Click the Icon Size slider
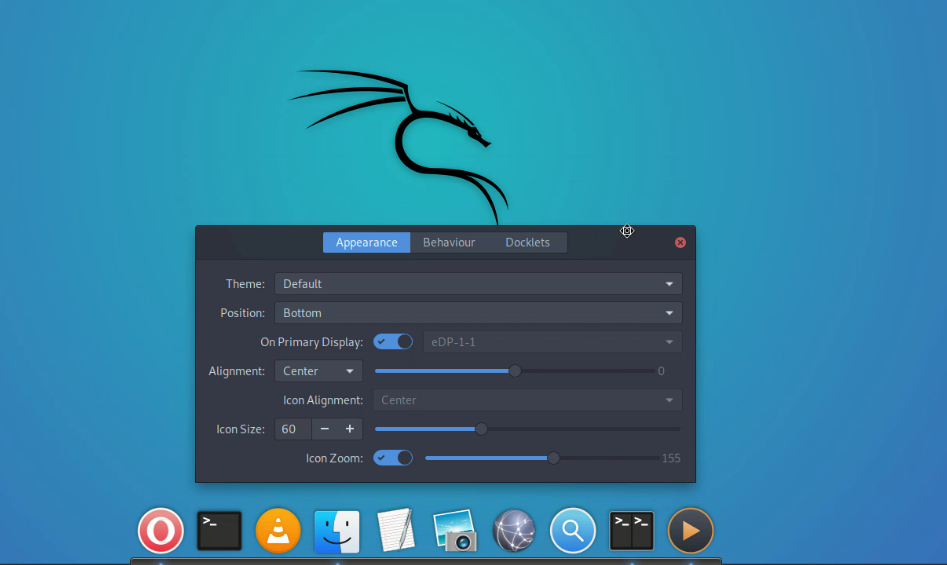 (x=527, y=429)
